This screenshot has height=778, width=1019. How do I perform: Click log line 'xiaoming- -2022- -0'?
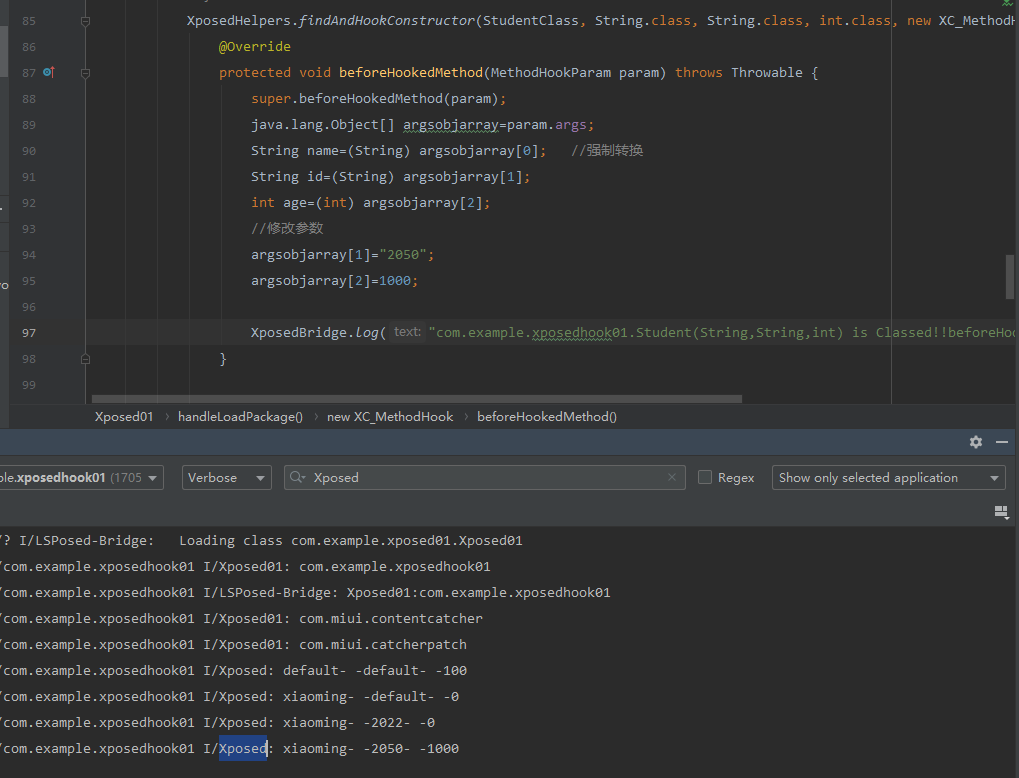(x=359, y=723)
